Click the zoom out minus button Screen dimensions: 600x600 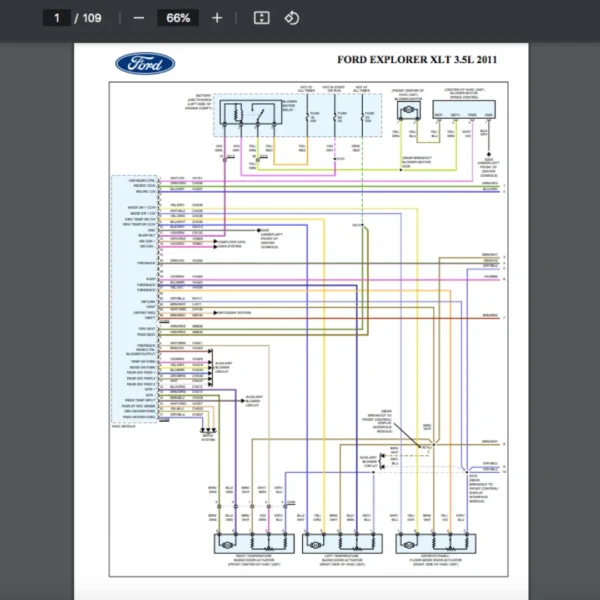tap(139, 18)
